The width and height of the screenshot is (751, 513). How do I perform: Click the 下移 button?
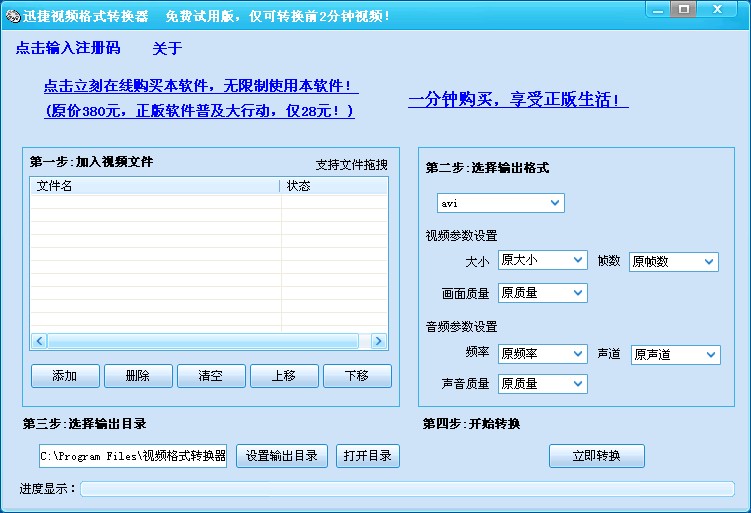357,376
